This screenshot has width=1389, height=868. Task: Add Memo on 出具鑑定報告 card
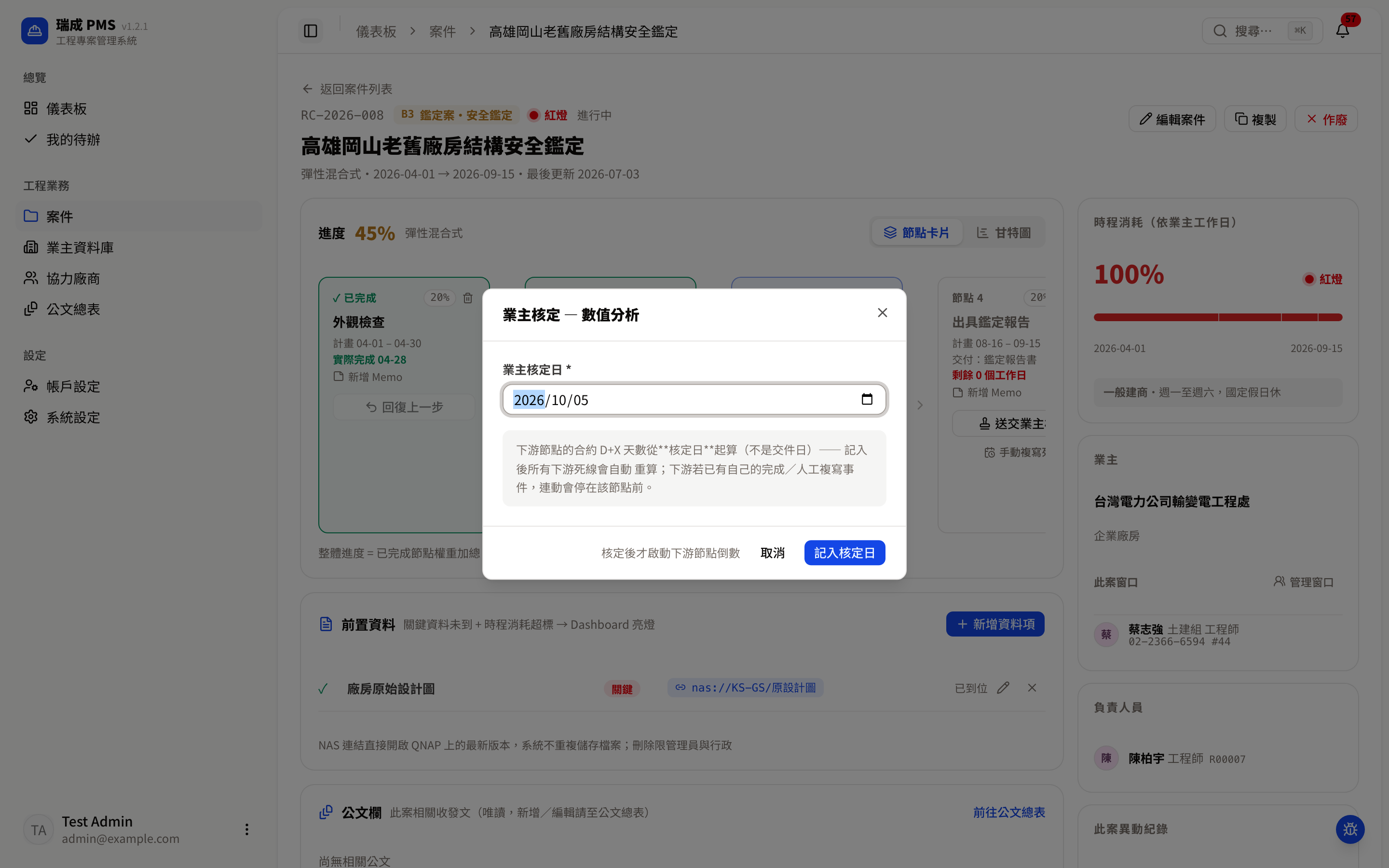click(987, 393)
